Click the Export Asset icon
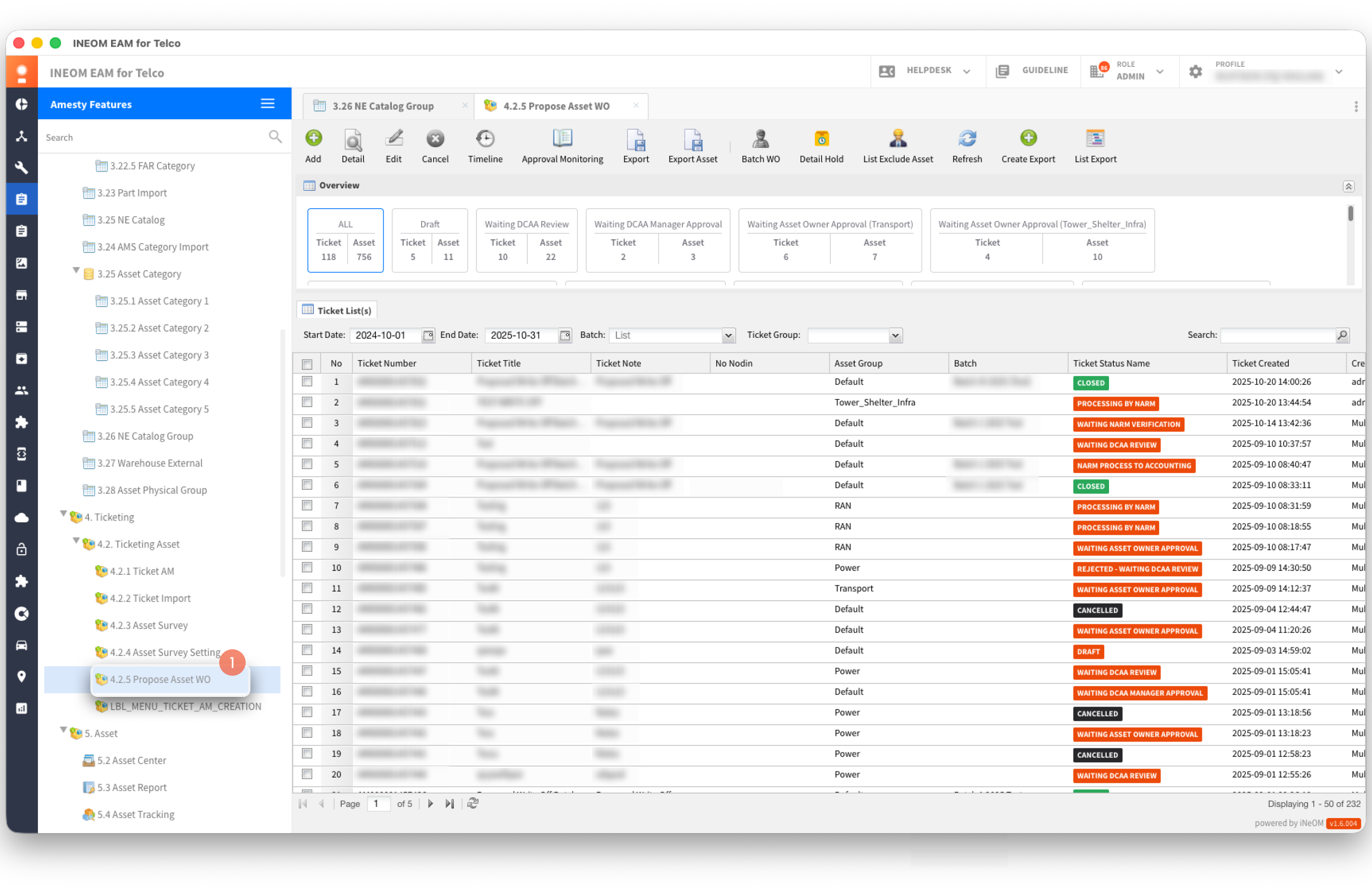Screen dimensions: 1372x892 pos(692,139)
